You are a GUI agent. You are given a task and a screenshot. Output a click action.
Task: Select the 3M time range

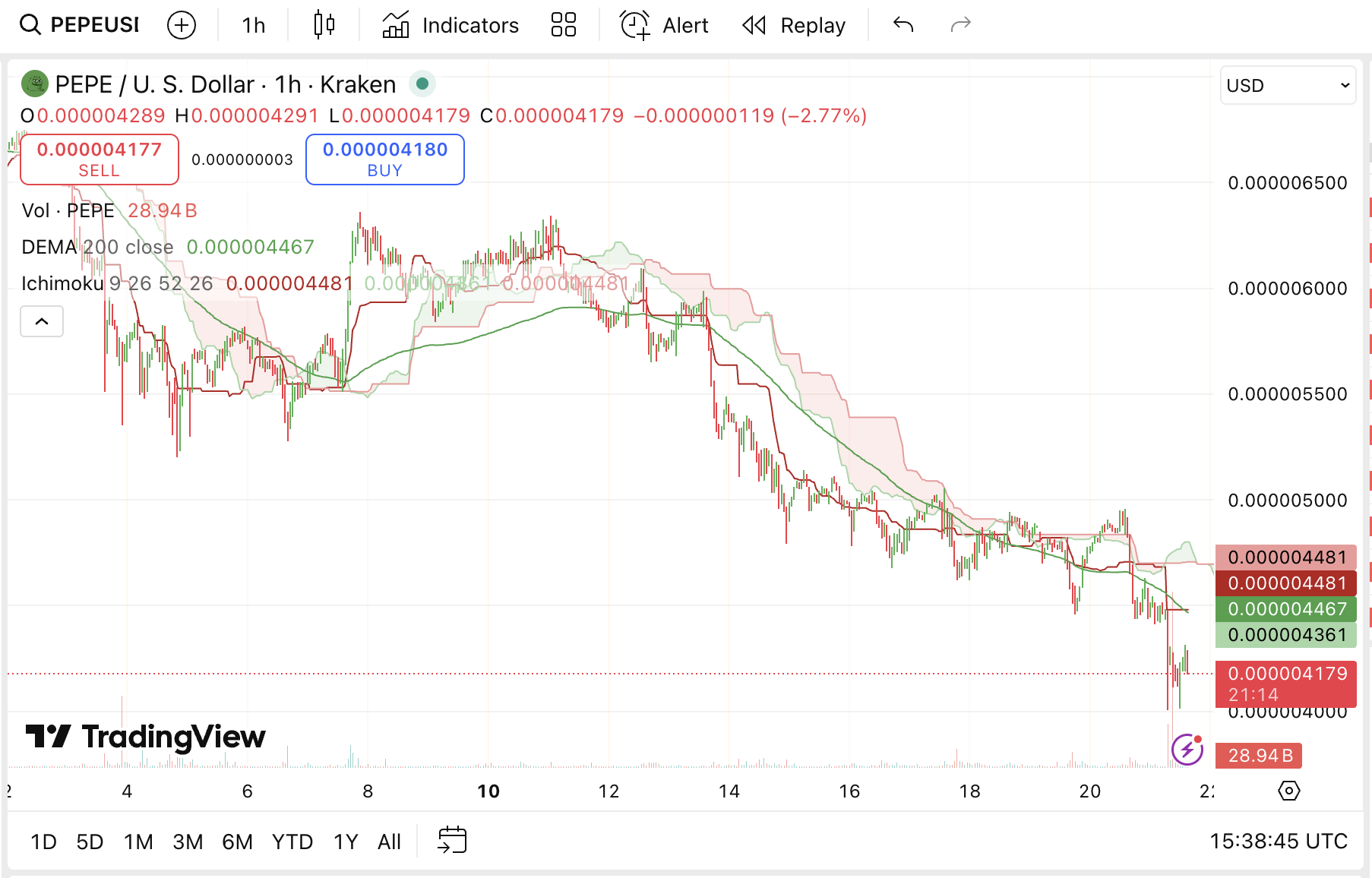188,842
